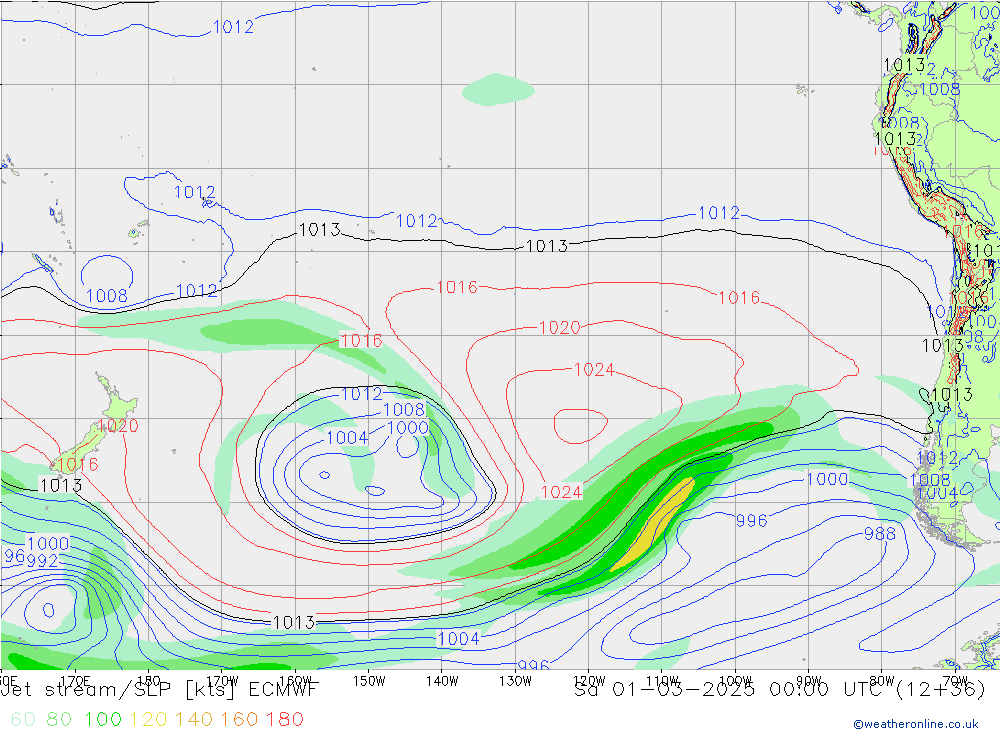
Task: Click the legend value 160
Action: point(239,719)
